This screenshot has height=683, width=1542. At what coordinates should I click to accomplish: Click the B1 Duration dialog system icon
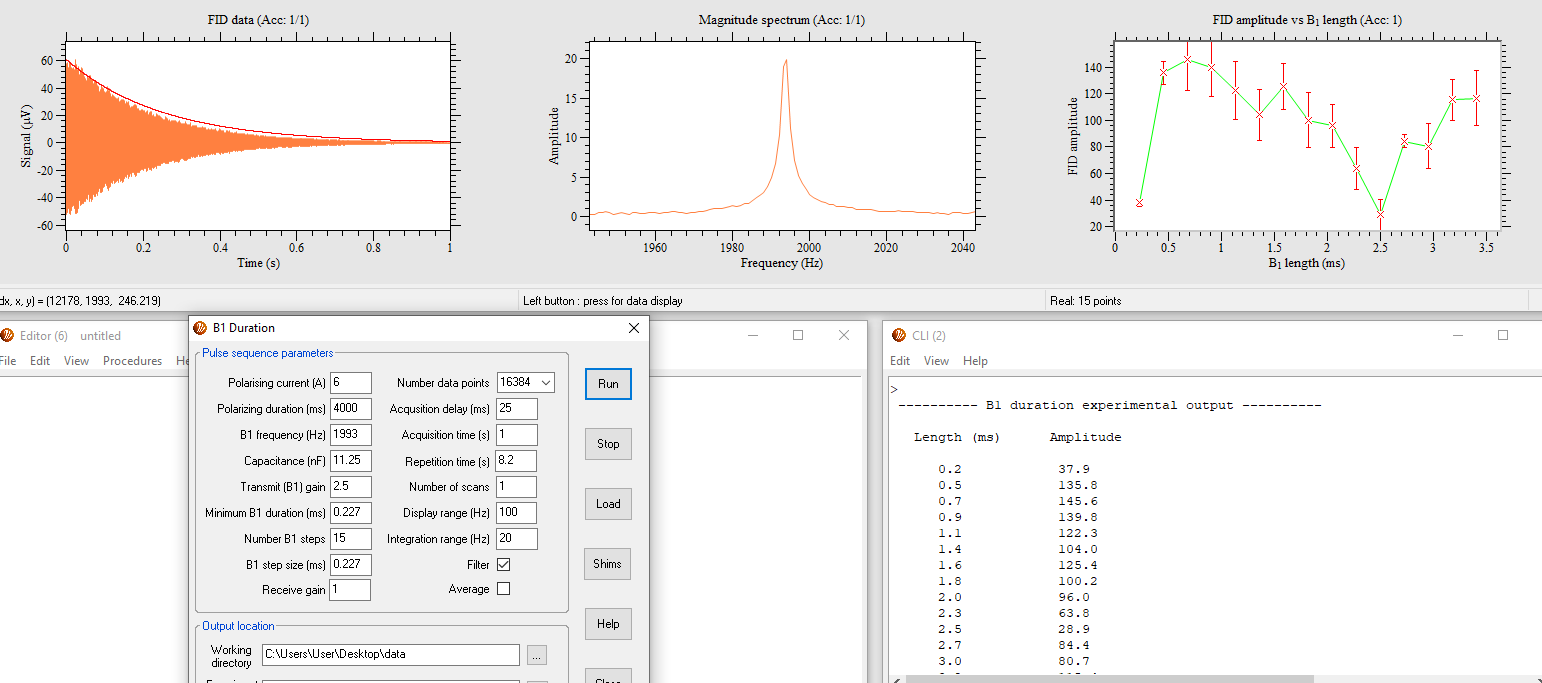click(200, 327)
